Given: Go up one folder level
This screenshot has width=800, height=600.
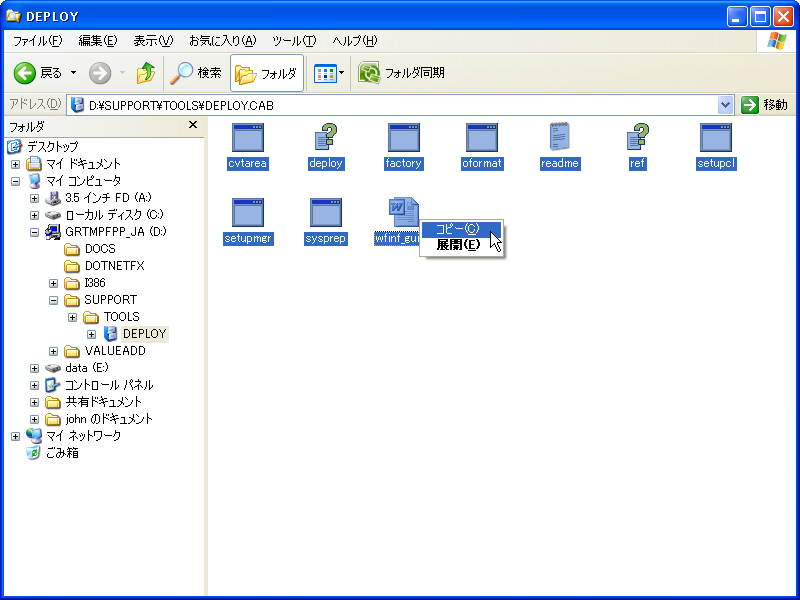Looking at the screenshot, I should tap(146, 73).
